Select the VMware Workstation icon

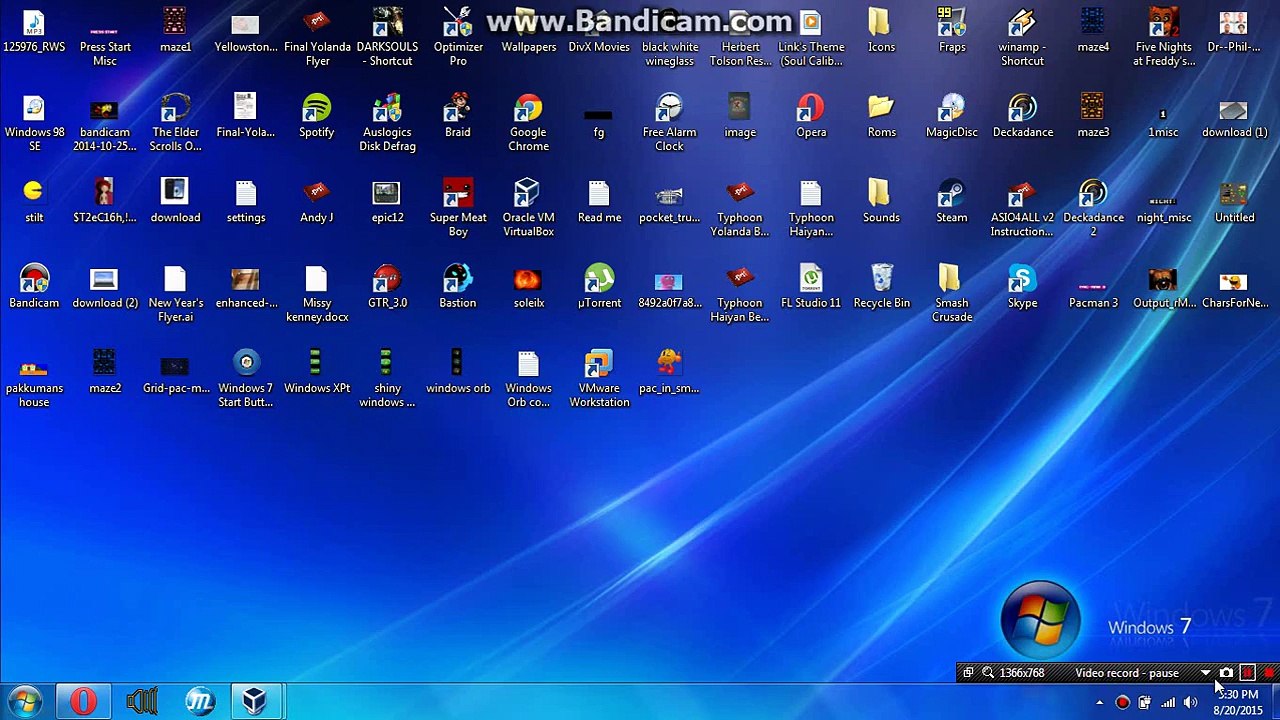click(599, 378)
